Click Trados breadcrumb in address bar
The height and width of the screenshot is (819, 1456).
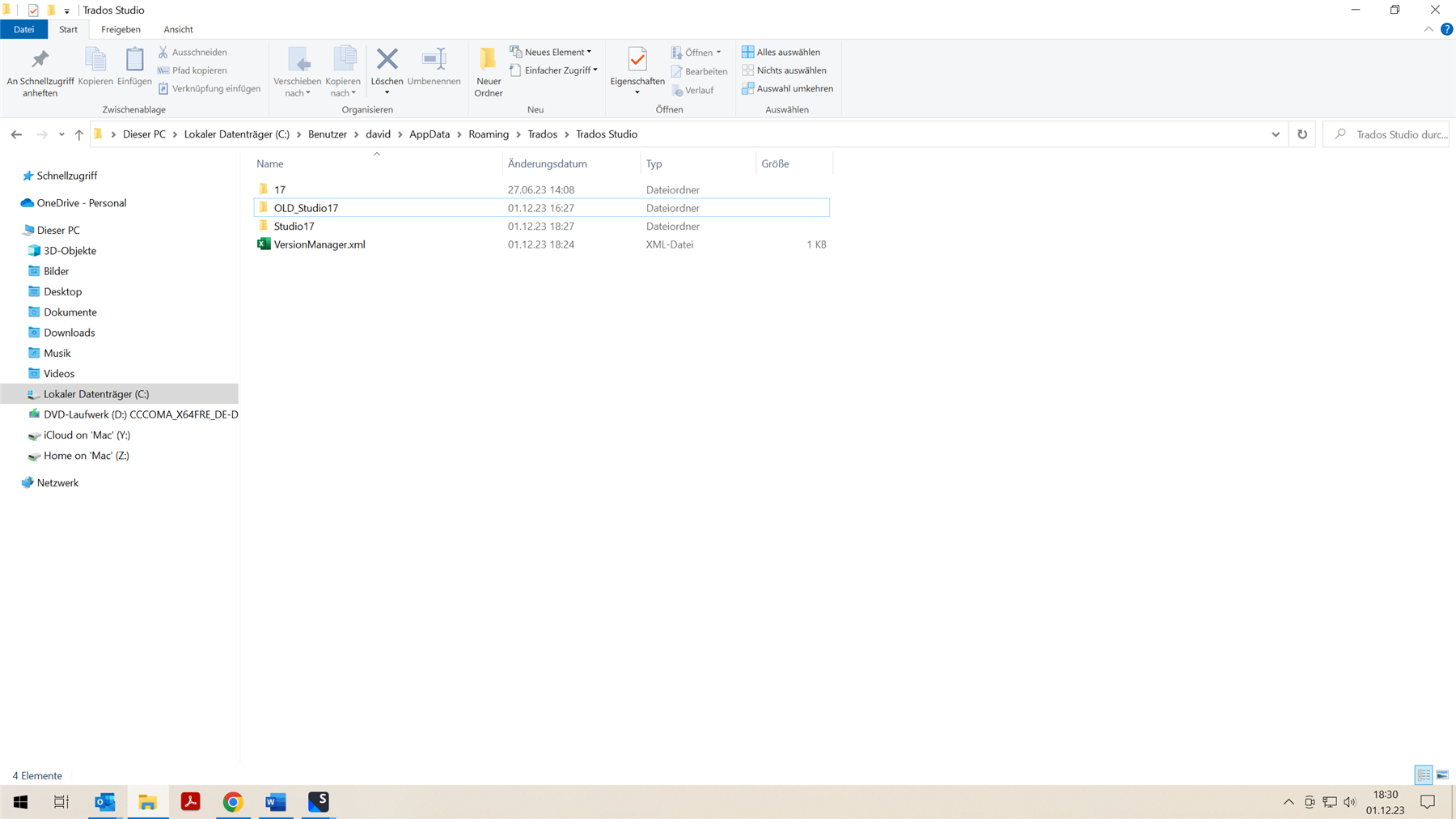coord(542,134)
